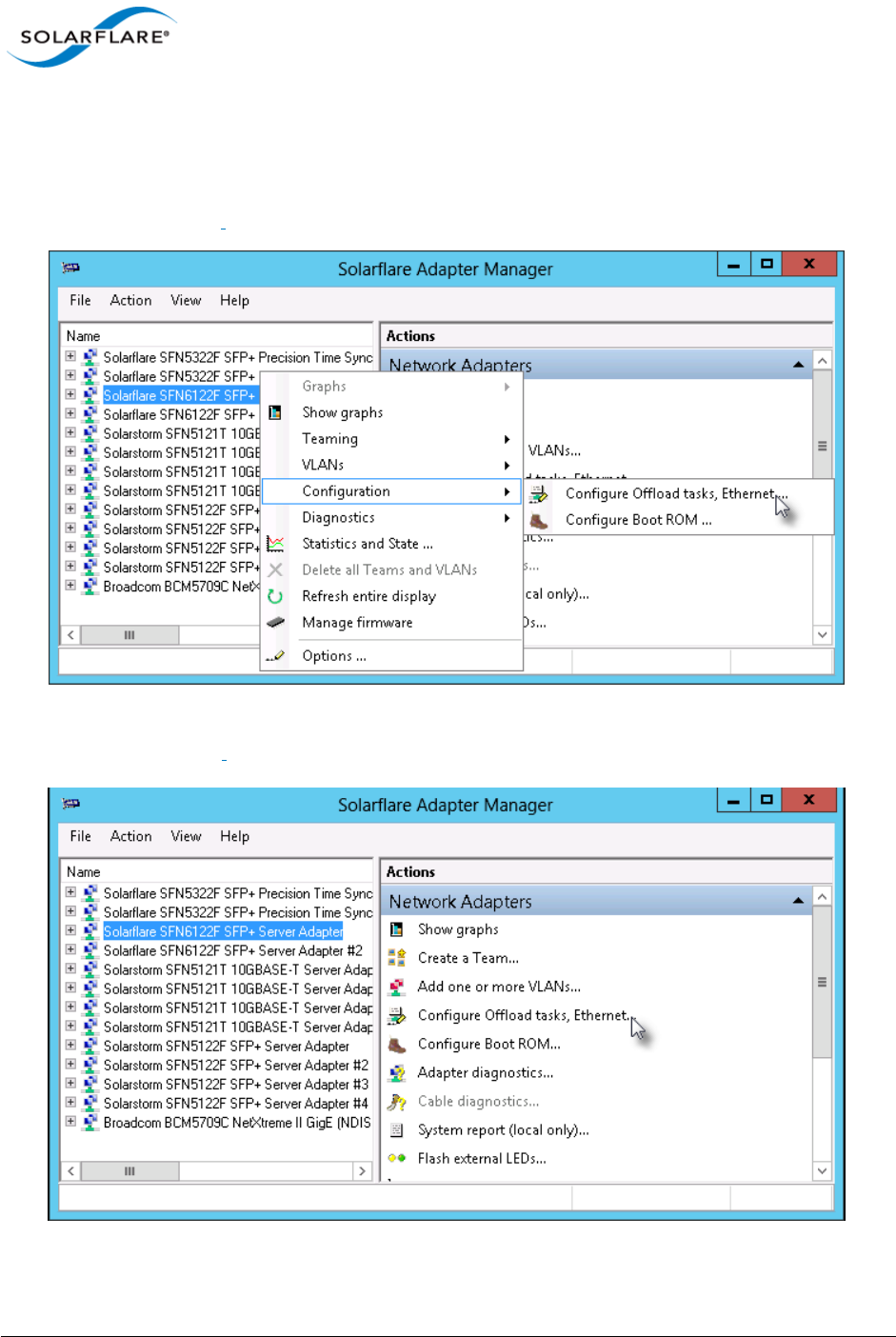Viewport: 896px width, 1337px height.
Task: Open the File menu in upper window
Action: (x=80, y=300)
